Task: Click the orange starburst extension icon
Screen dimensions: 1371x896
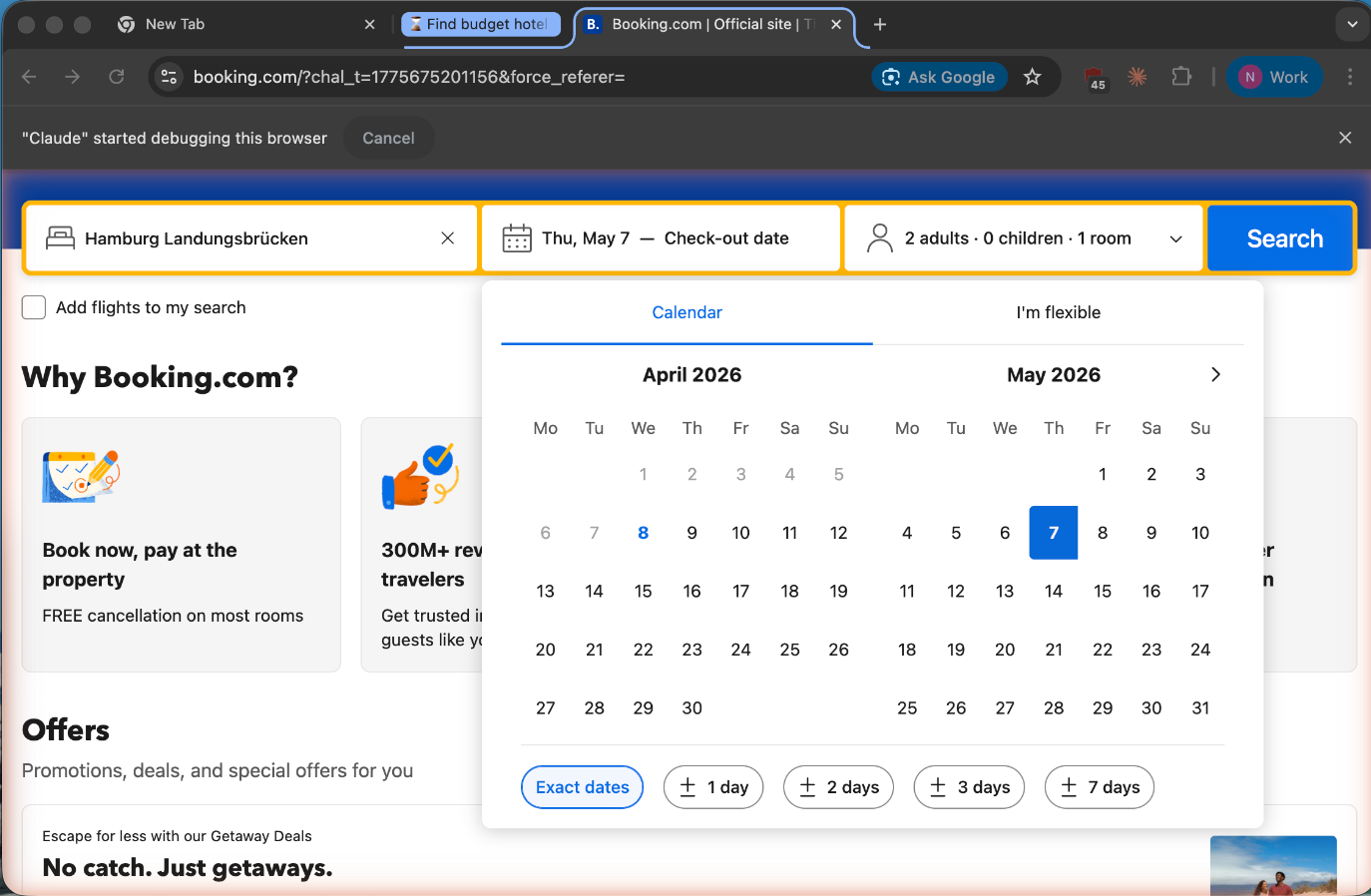Action: (x=1138, y=77)
